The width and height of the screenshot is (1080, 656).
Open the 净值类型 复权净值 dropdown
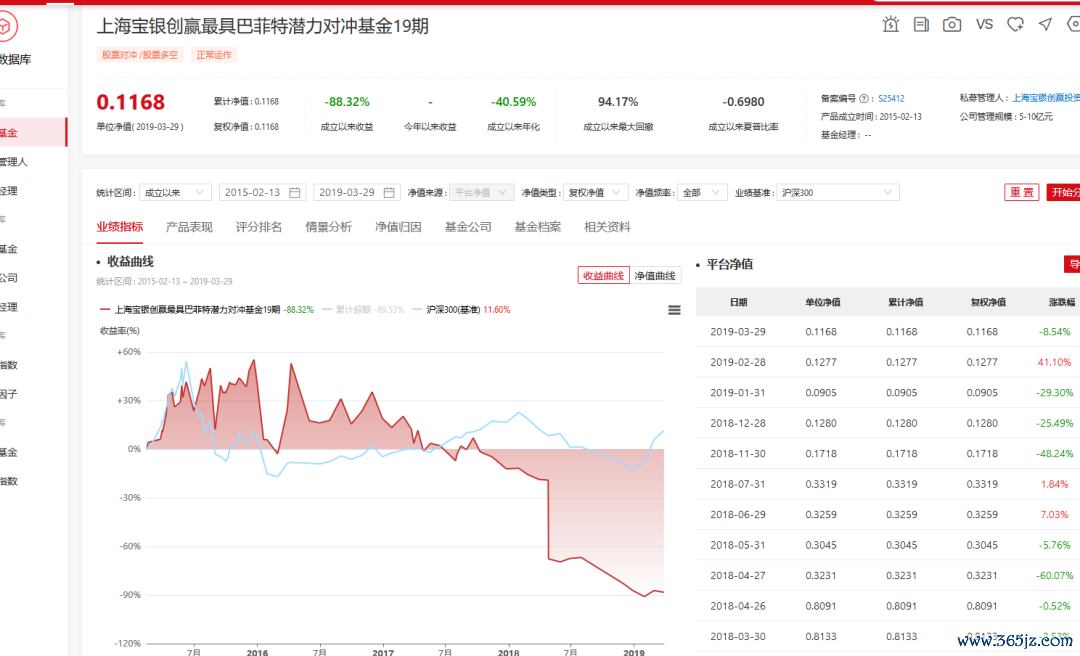coord(596,193)
